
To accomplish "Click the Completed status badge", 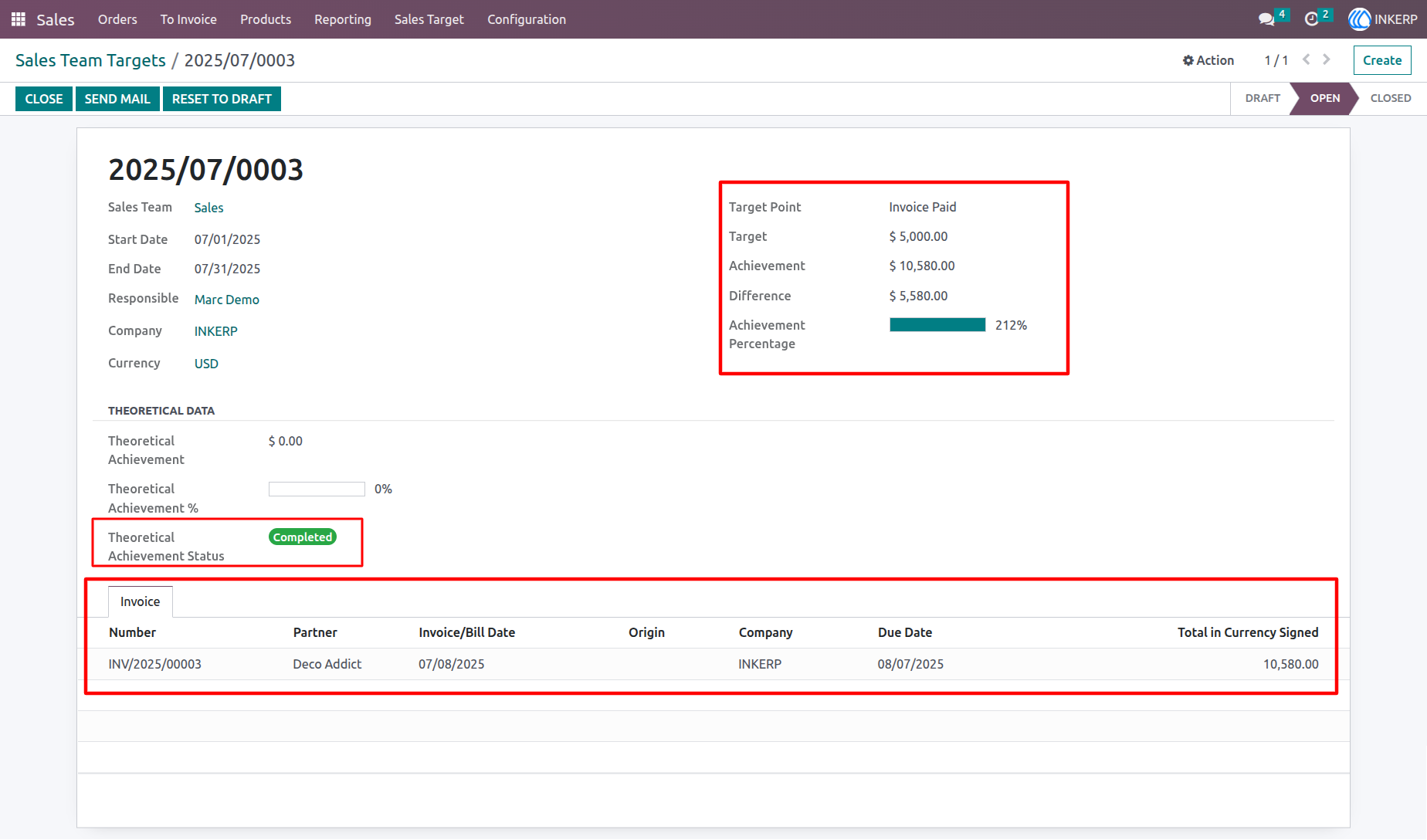I will pyautogui.click(x=303, y=537).
